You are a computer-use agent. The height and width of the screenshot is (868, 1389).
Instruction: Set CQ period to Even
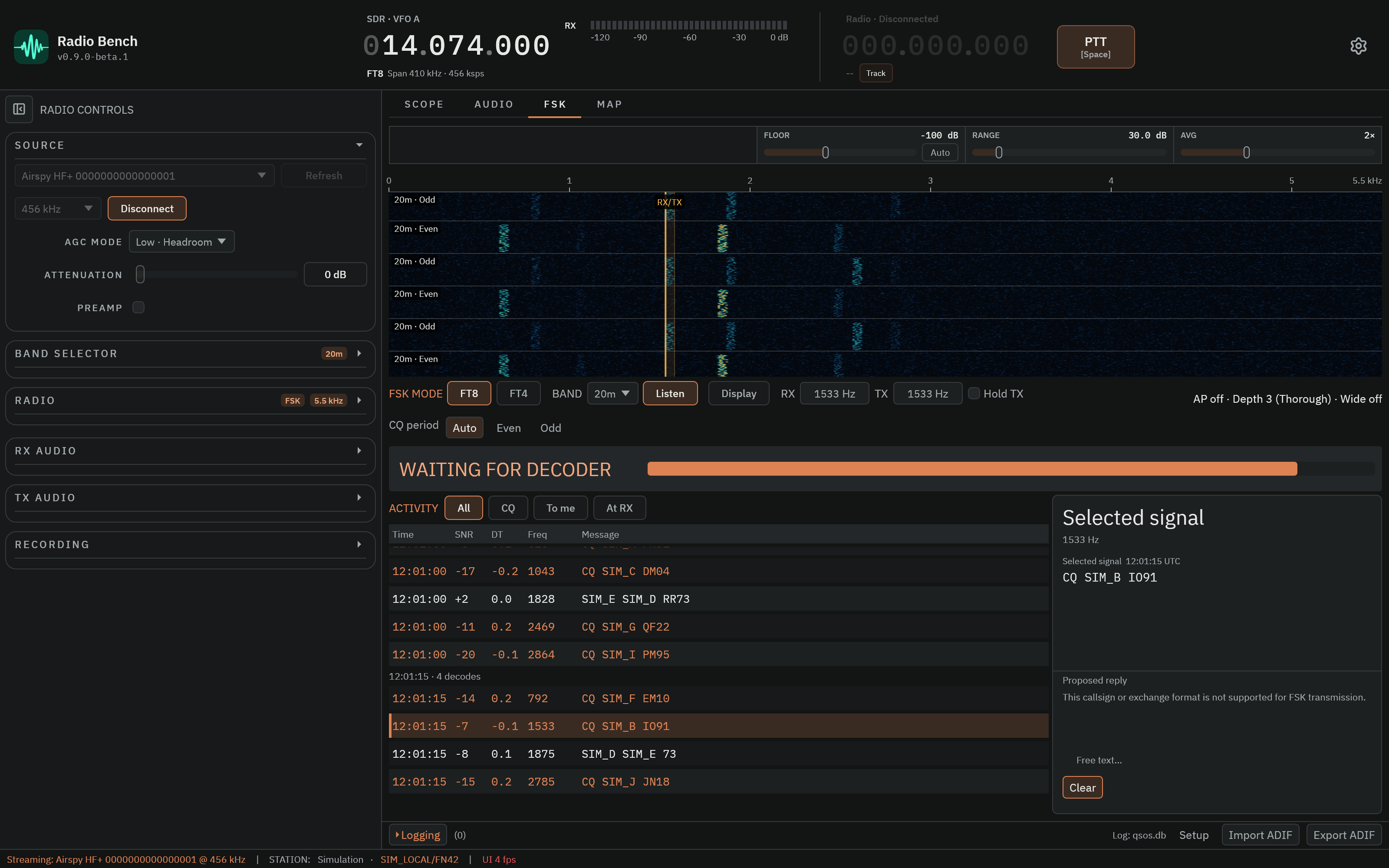(x=509, y=427)
